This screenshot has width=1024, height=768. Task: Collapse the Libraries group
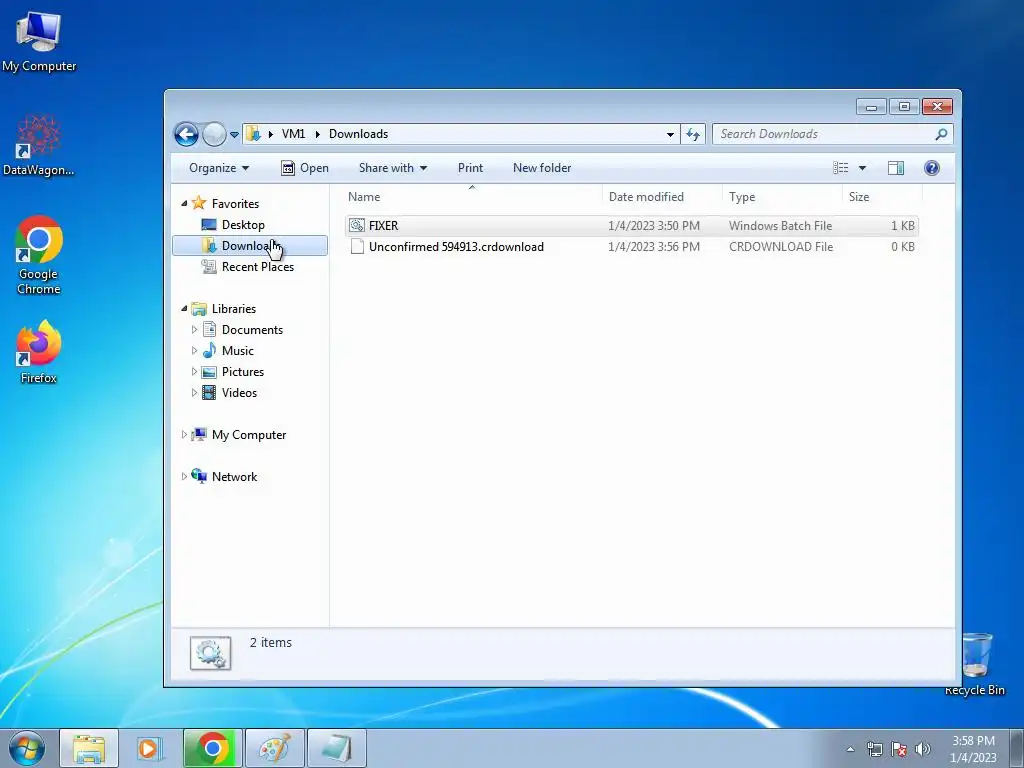tap(184, 308)
